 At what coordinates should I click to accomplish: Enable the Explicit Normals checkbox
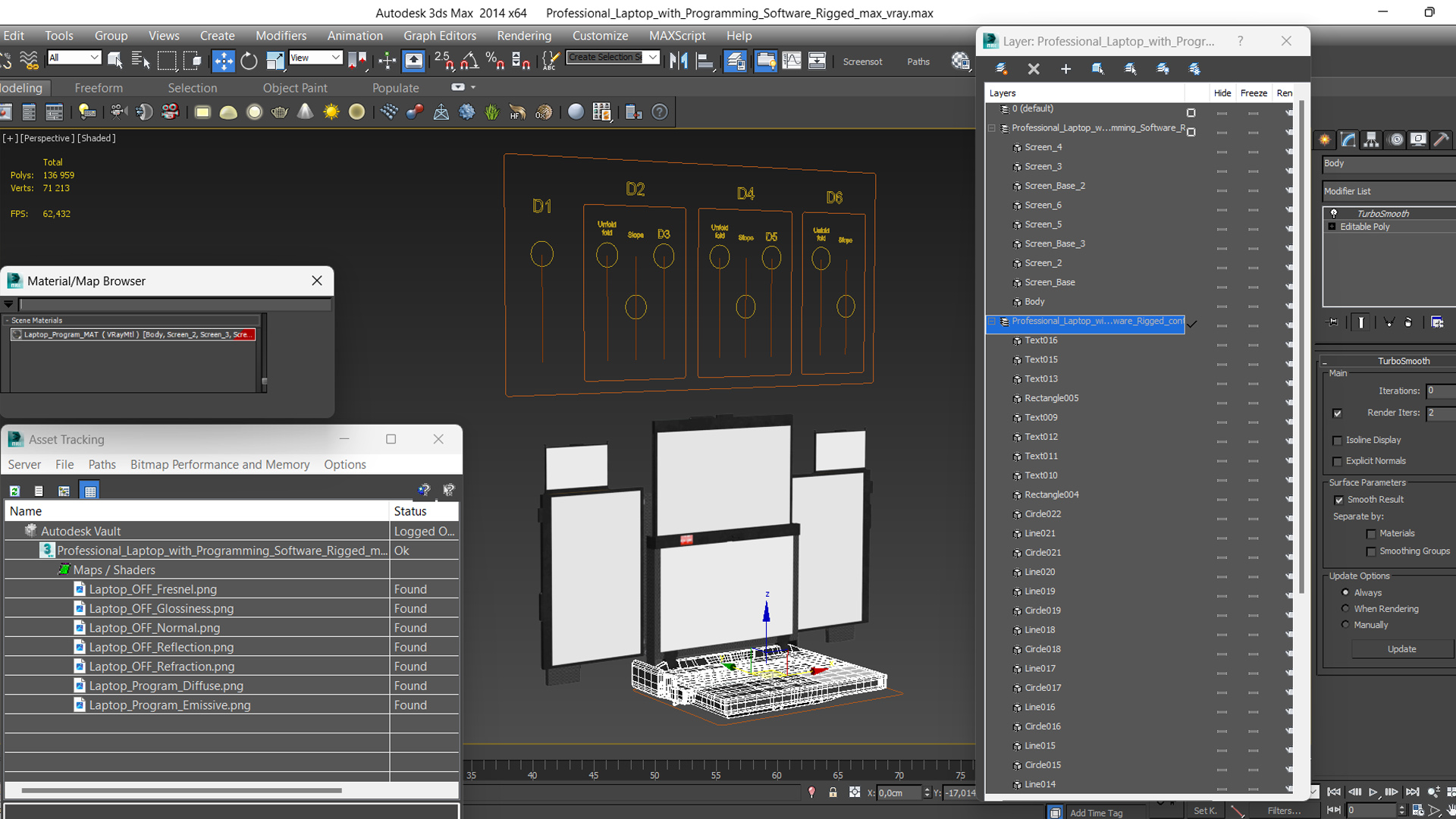pyautogui.click(x=1337, y=462)
